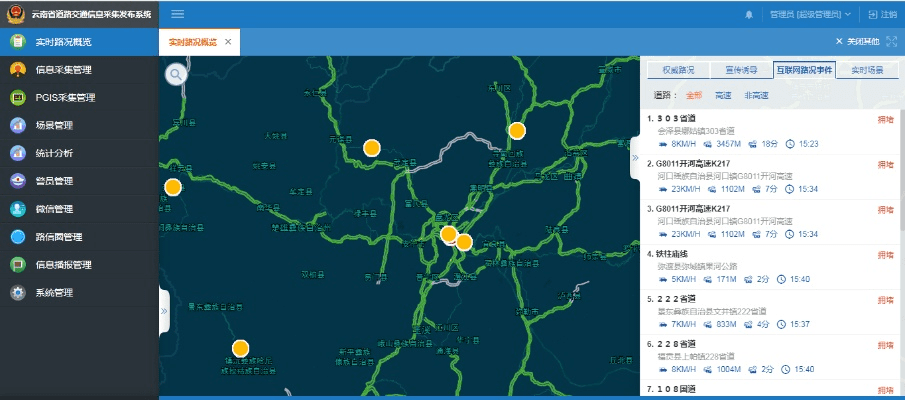Viewport: 905px width, 400px height.
Task: Click the map search magnifier icon
Action: tap(176, 73)
